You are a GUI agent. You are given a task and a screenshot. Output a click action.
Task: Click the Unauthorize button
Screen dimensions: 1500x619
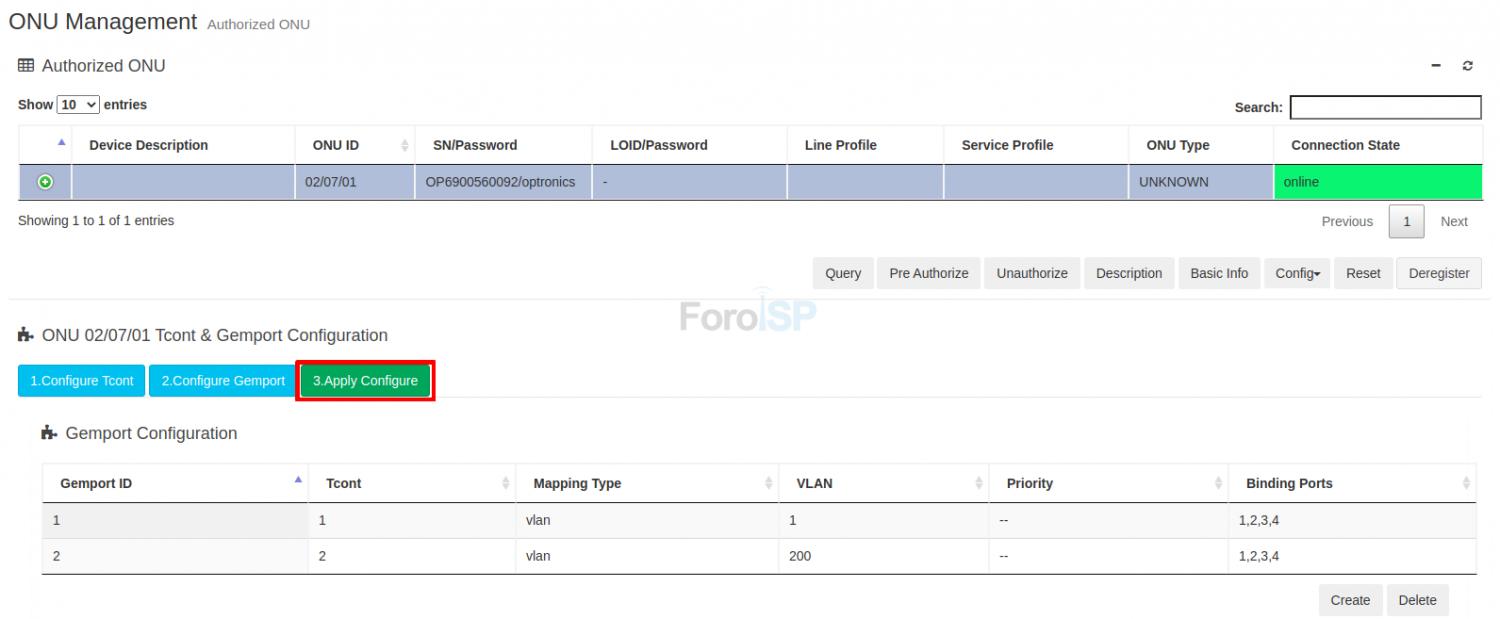(x=1031, y=273)
